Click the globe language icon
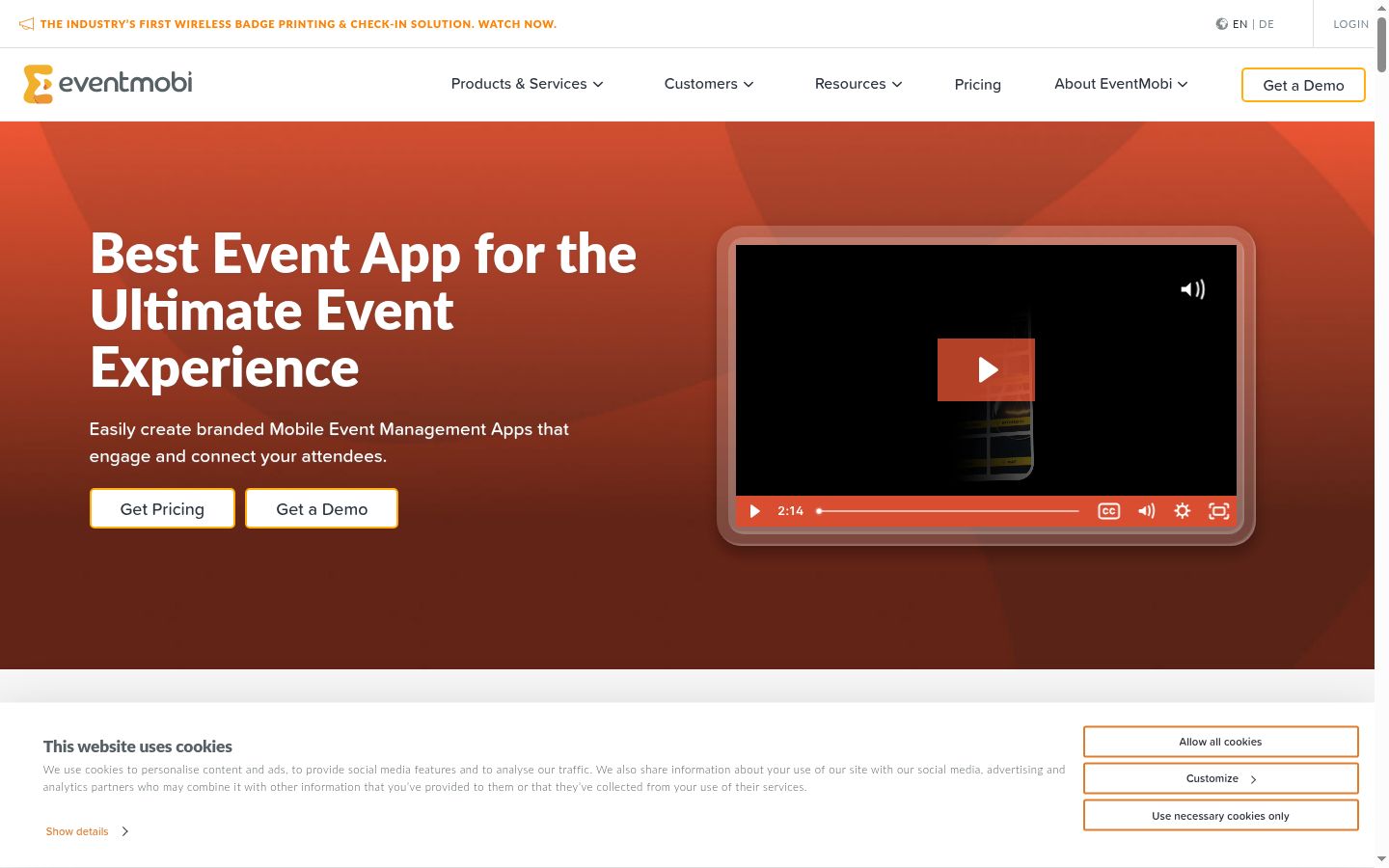Screen dimensions: 1389x868 pos(1221,24)
